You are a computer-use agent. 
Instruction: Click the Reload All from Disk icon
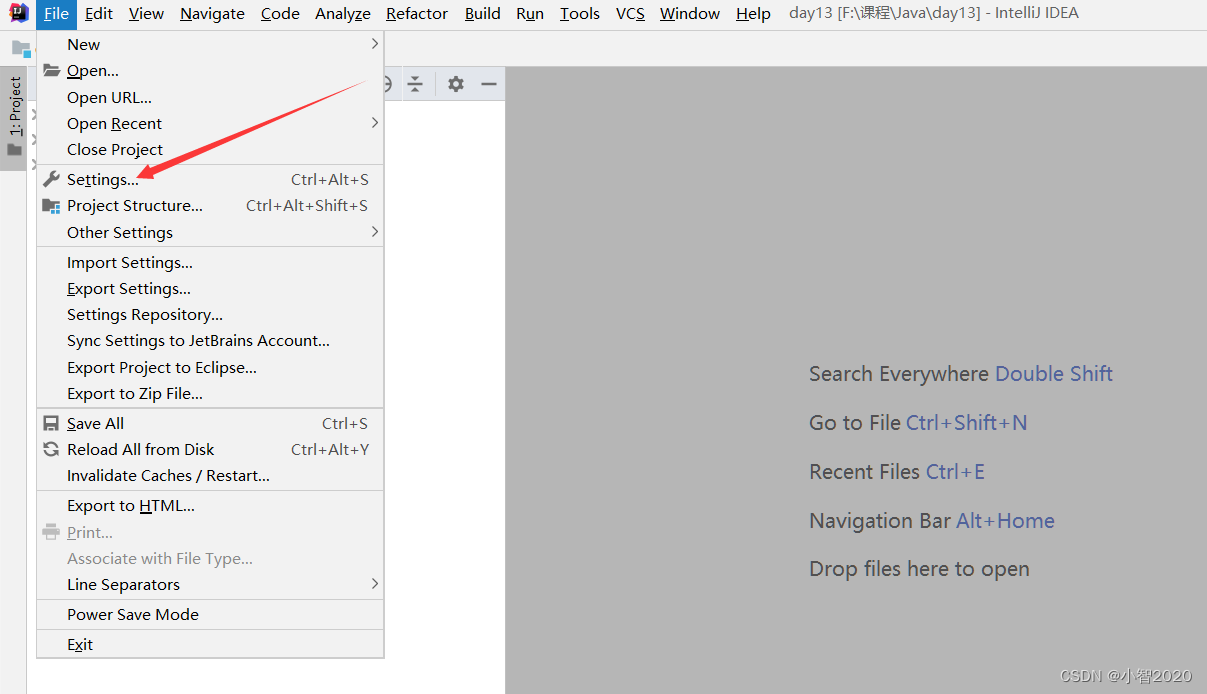click(x=51, y=449)
